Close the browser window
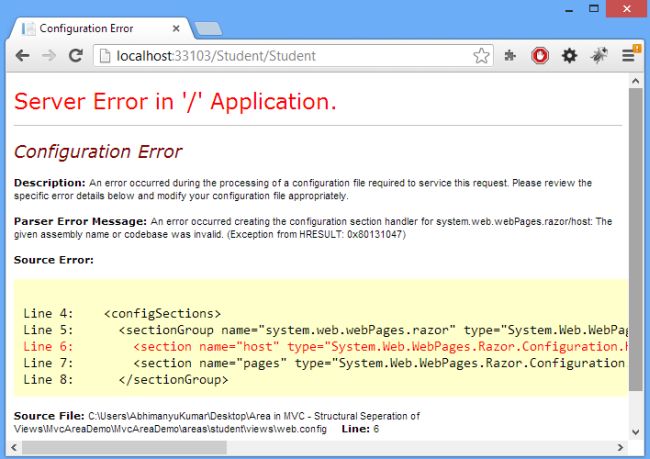This screenshot has height=459, width=650. (x=627, y=9)
